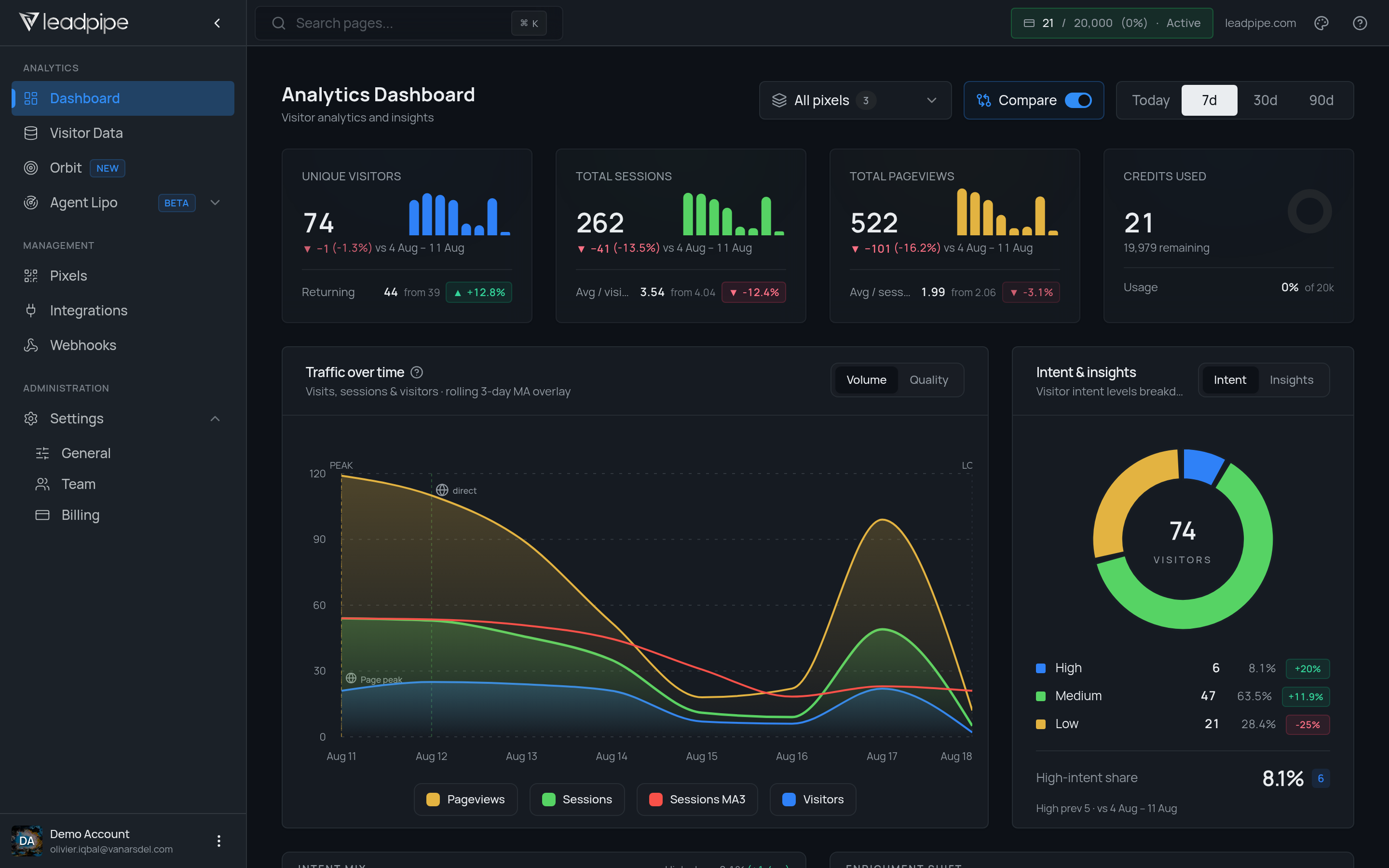Click the Aug 17 axis label
The height and width of the screenshot is (868, 1389).
[x=882, y=757]
